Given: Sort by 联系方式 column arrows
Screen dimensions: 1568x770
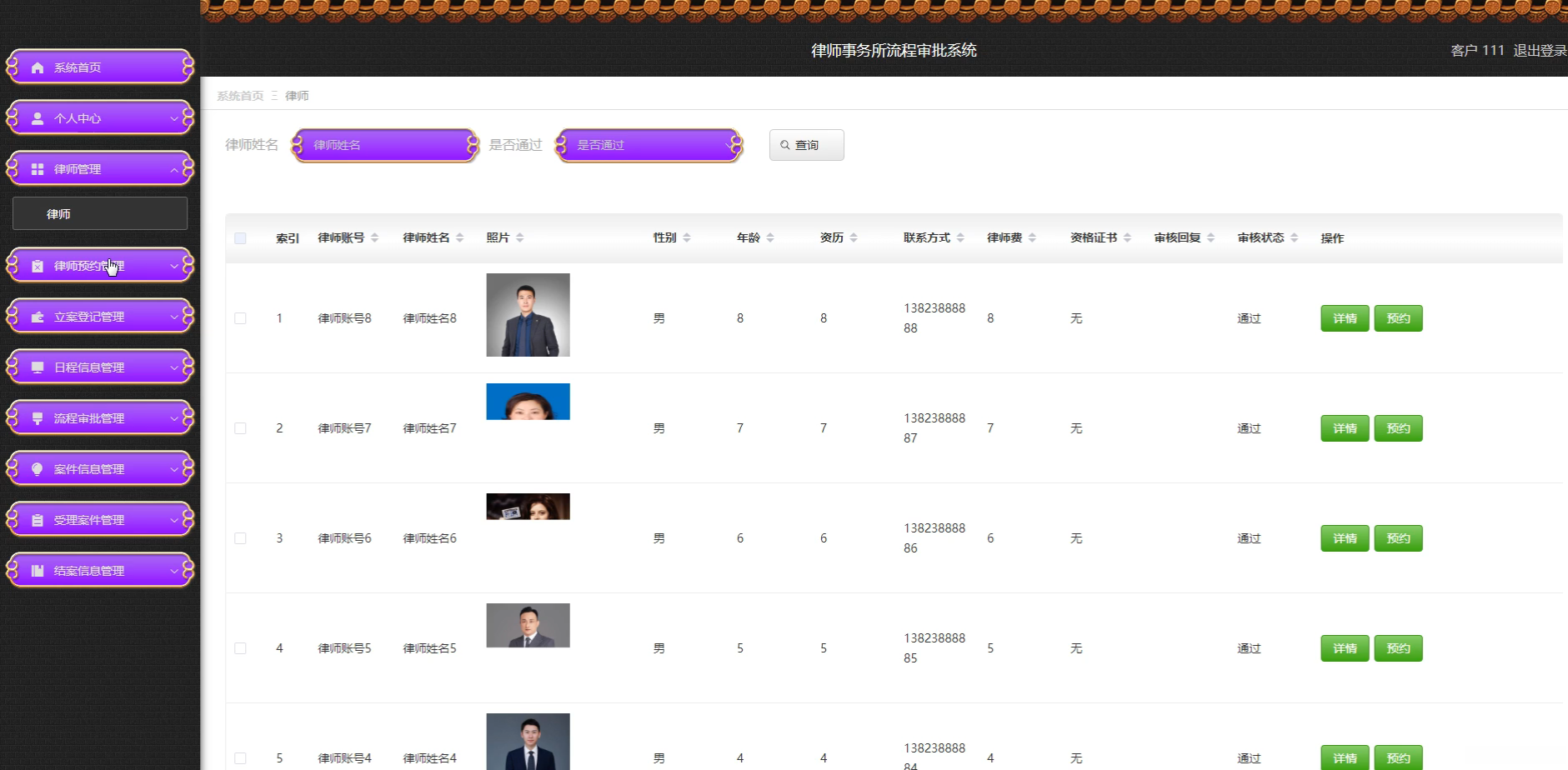Looking at the screenshot, I should coord(960,237).
